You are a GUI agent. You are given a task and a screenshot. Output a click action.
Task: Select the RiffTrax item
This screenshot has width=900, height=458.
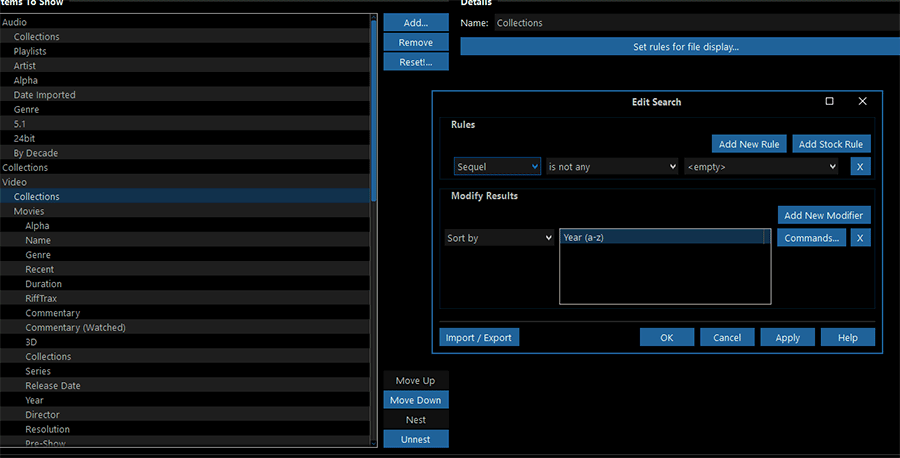tap(185, 298)
